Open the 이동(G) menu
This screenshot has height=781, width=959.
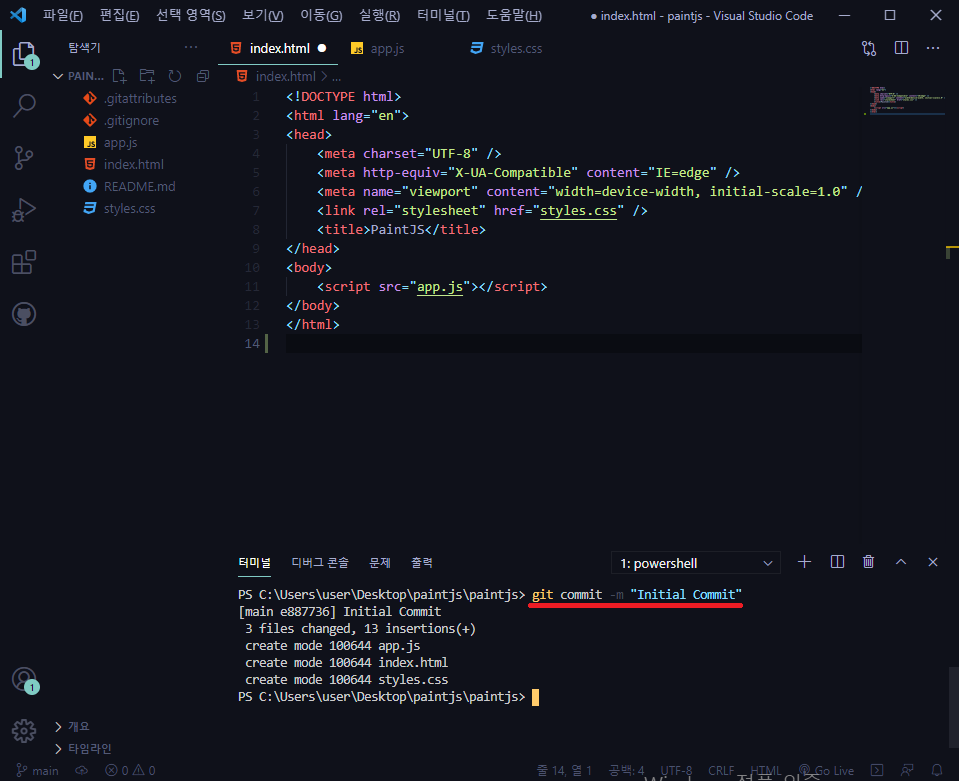pos(321,15)
